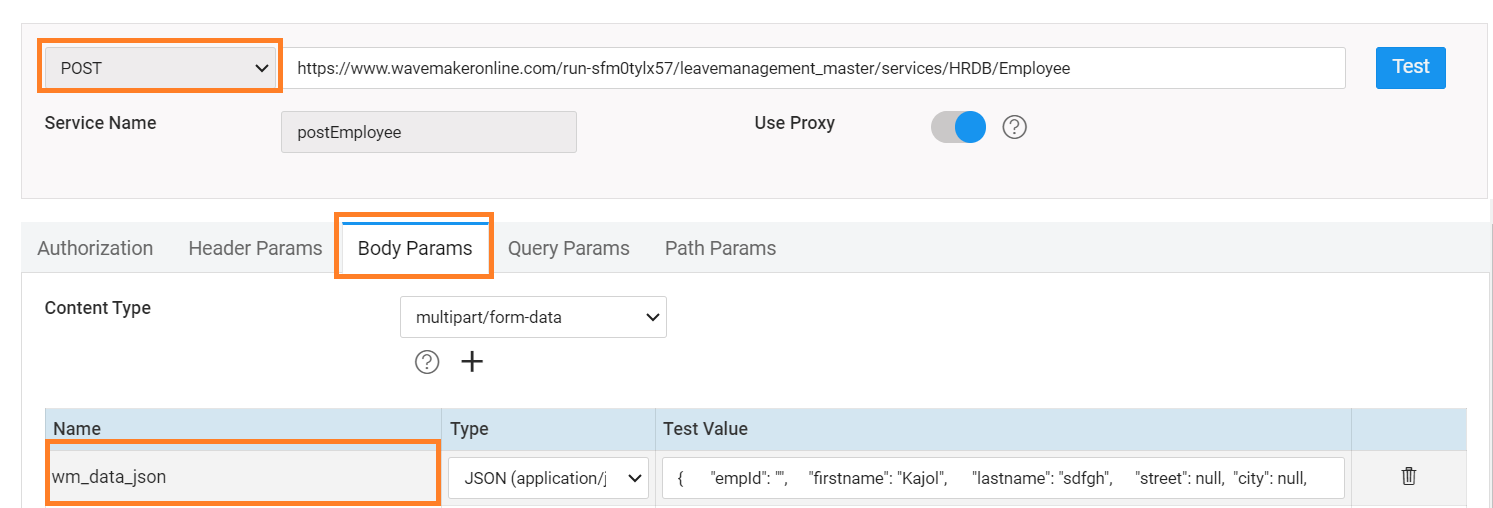
Task: Click the service URL input field
Action: click(x=815, y=68)
